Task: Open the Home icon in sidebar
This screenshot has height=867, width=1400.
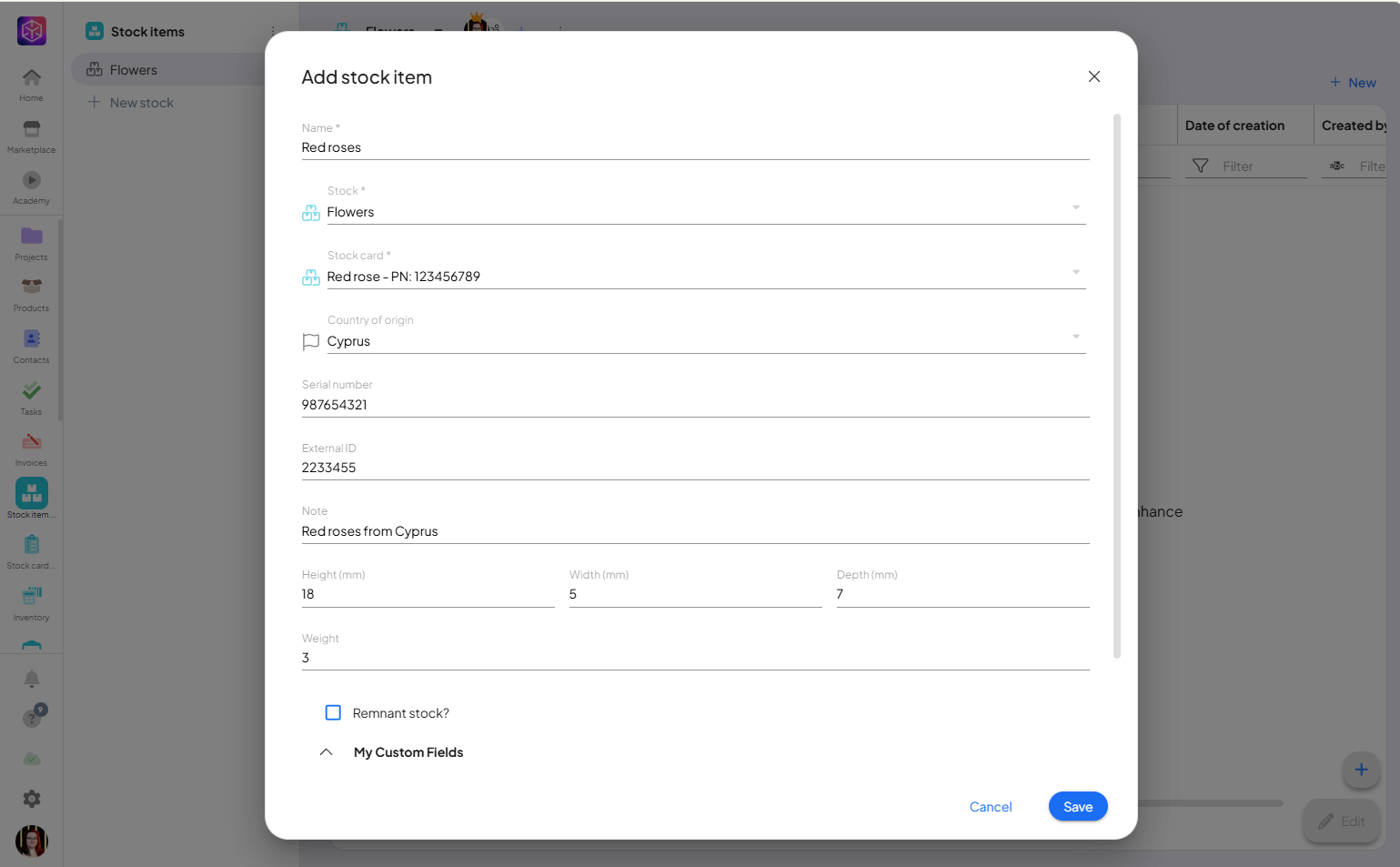Action: pos(31,79)
